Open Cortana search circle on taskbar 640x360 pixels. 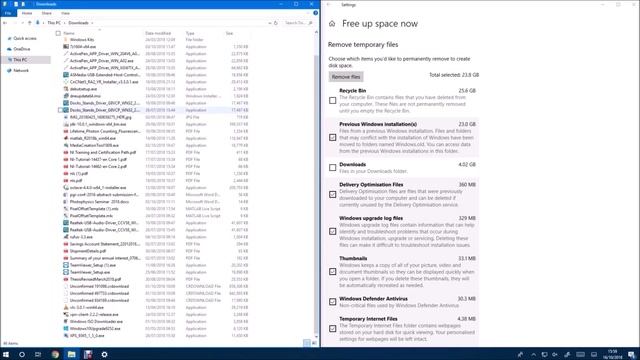22,354
